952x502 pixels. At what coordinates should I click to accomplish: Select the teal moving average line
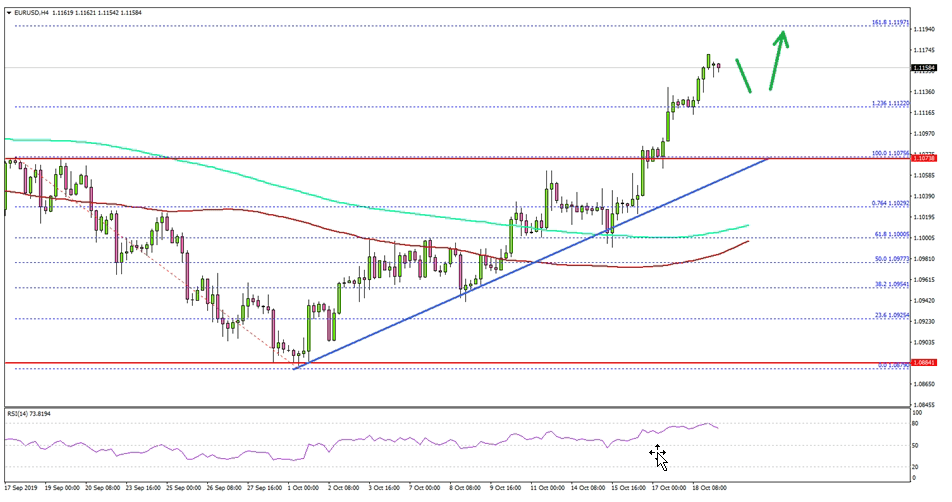300,188
